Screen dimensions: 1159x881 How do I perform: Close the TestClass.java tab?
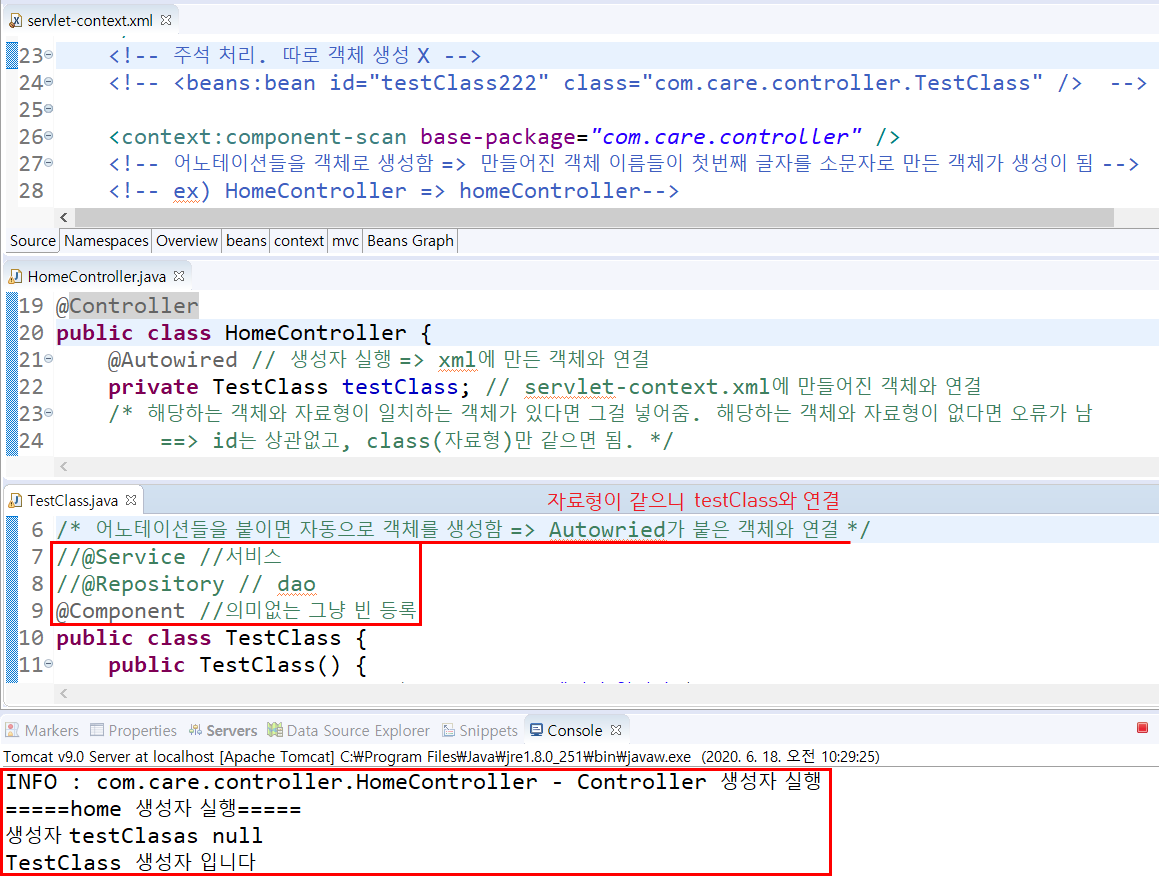(131, 500)
